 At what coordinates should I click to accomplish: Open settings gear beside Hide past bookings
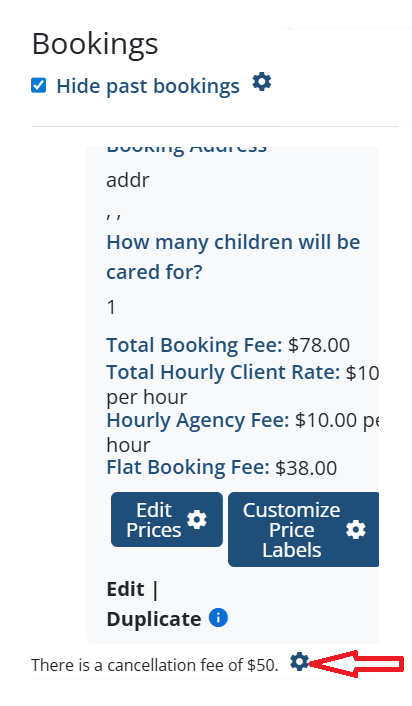coord(262,82)
